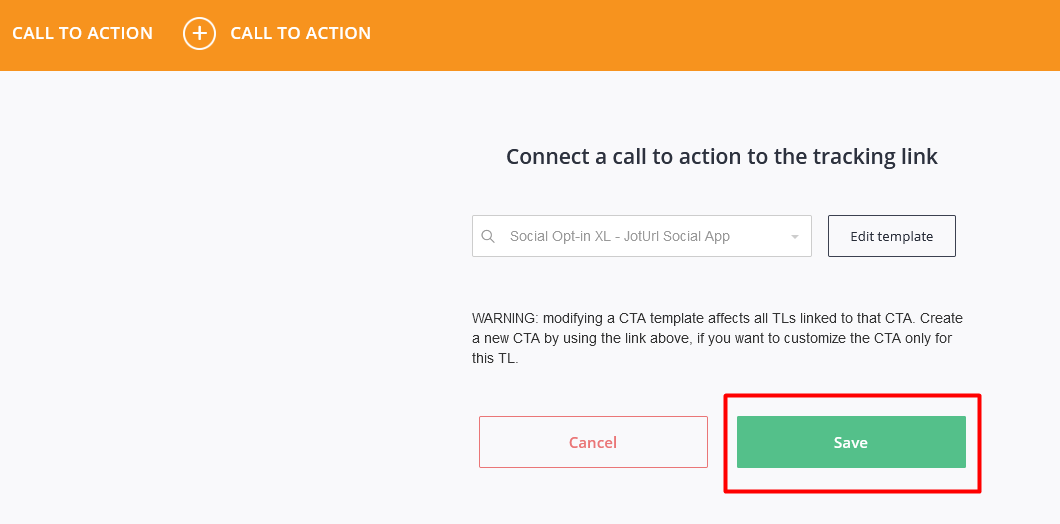Open the Social Opt-in XL template combo box
1060x524 pixels.
[642, 236]
